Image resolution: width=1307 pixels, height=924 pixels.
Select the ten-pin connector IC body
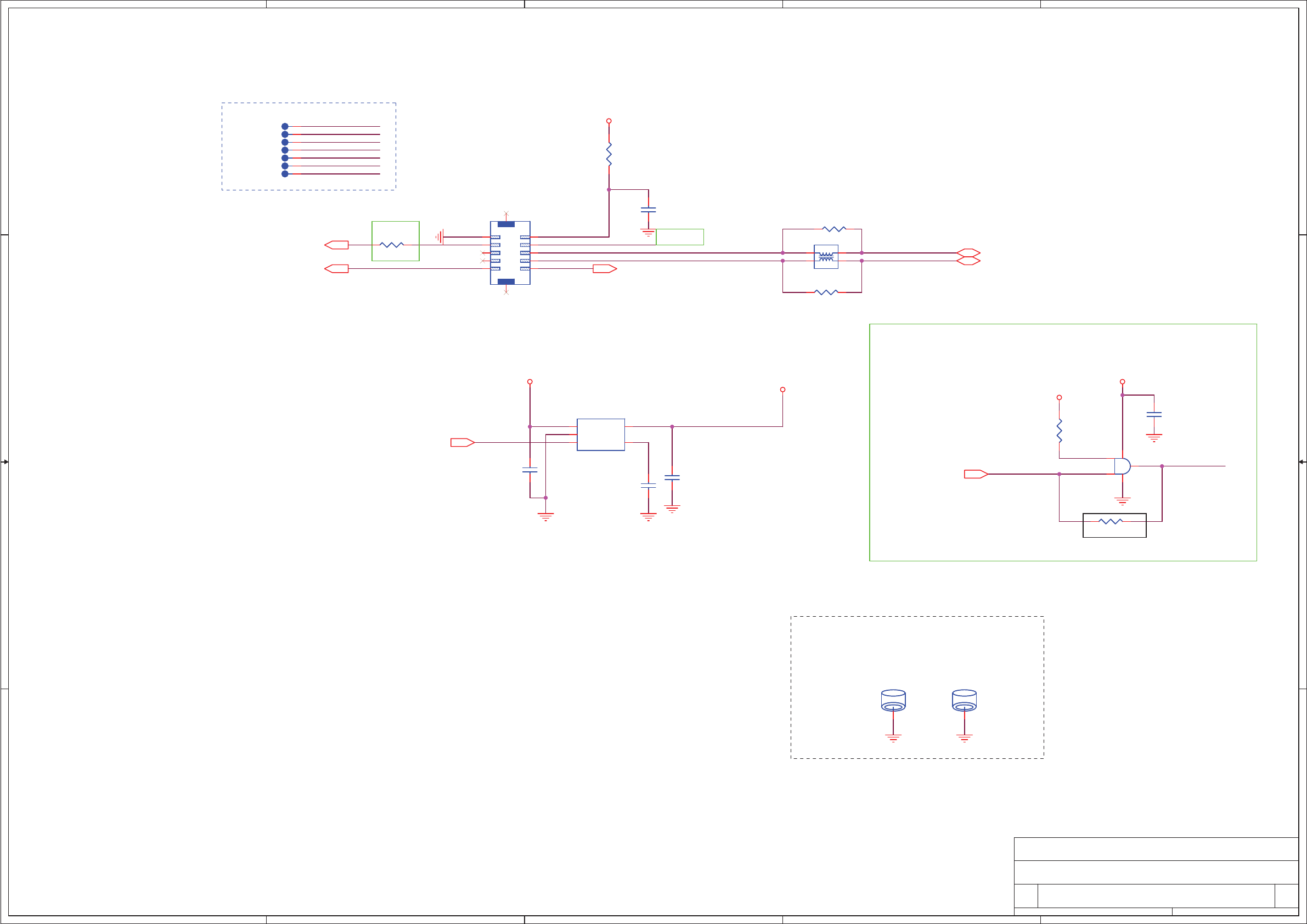tap(510, 253)
